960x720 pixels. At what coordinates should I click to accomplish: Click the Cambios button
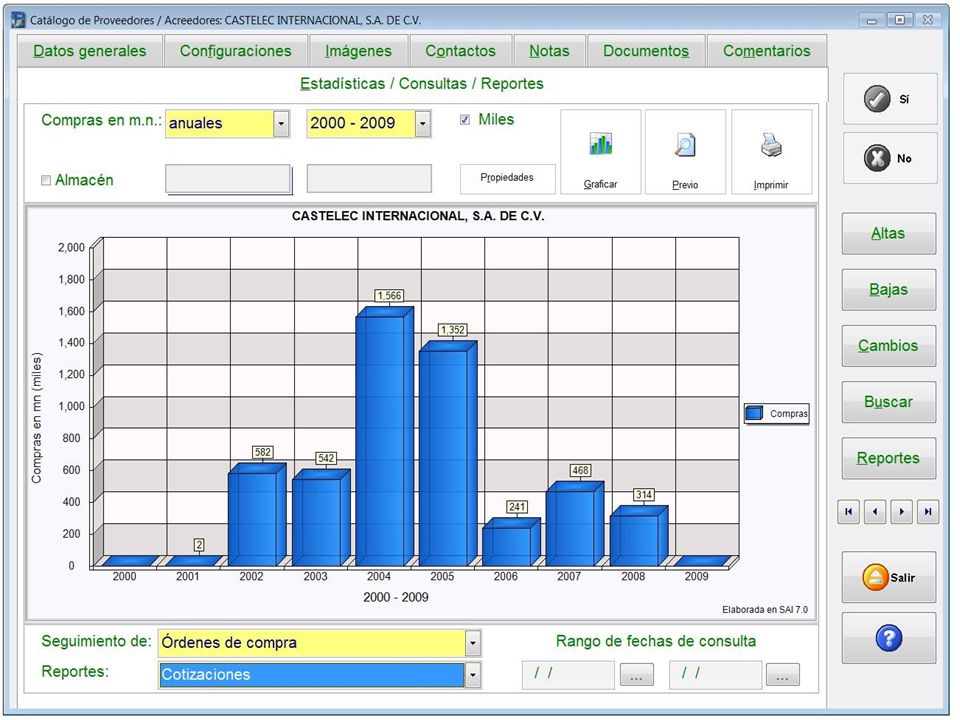[889, 346]
